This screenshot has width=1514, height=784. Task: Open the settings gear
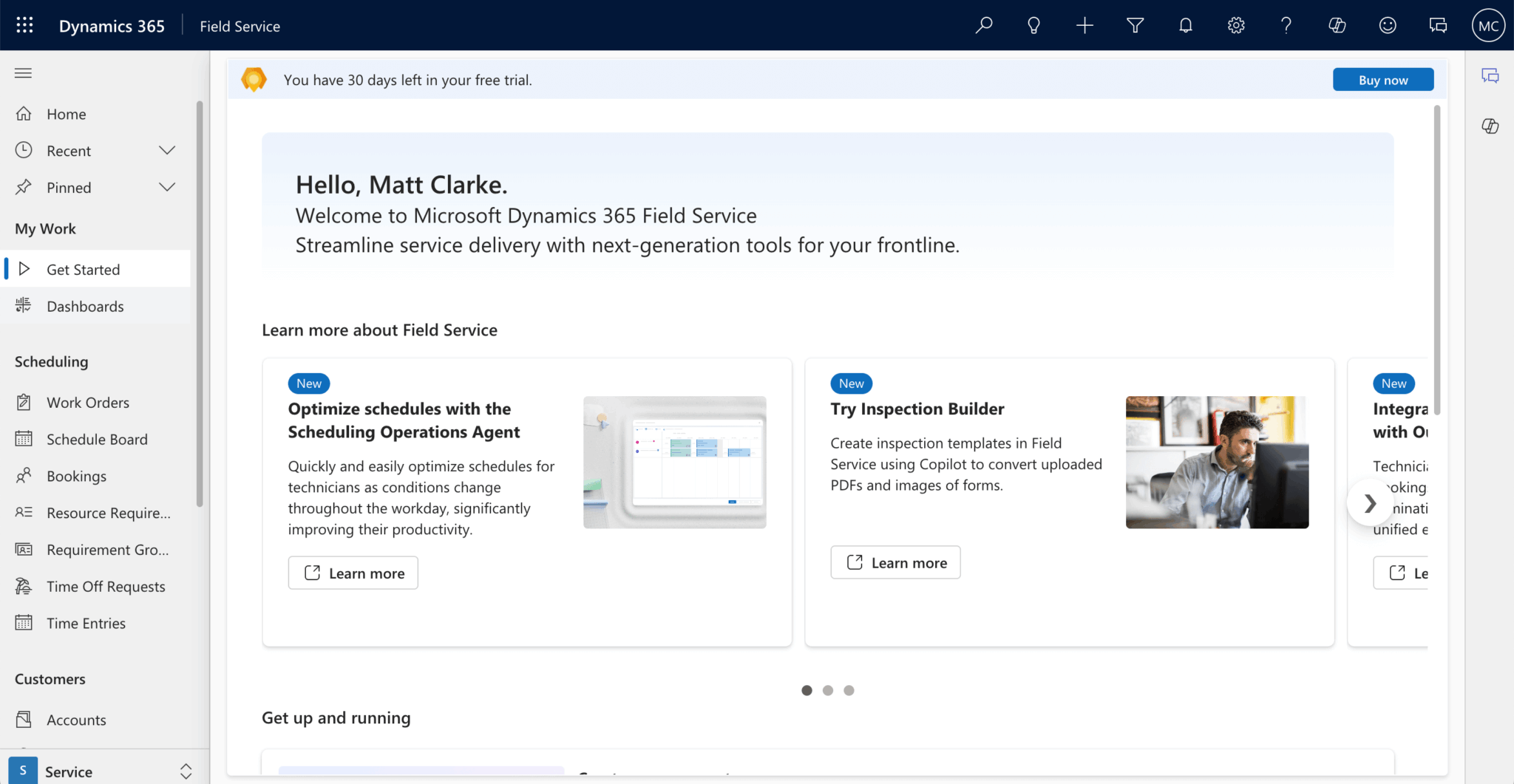pos(1236,26)
